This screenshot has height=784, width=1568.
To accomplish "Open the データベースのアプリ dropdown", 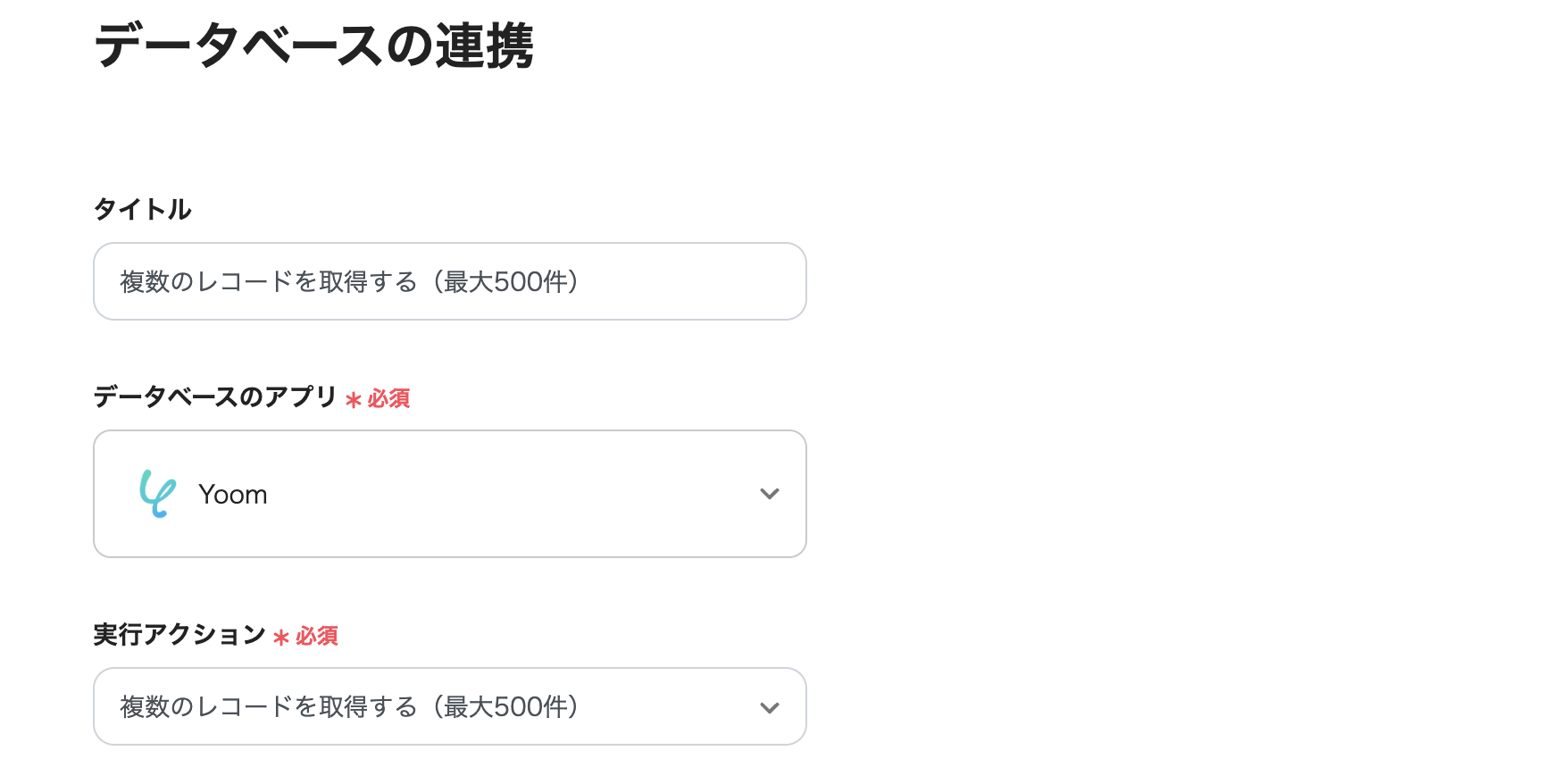I will click(x=449, y=494).
